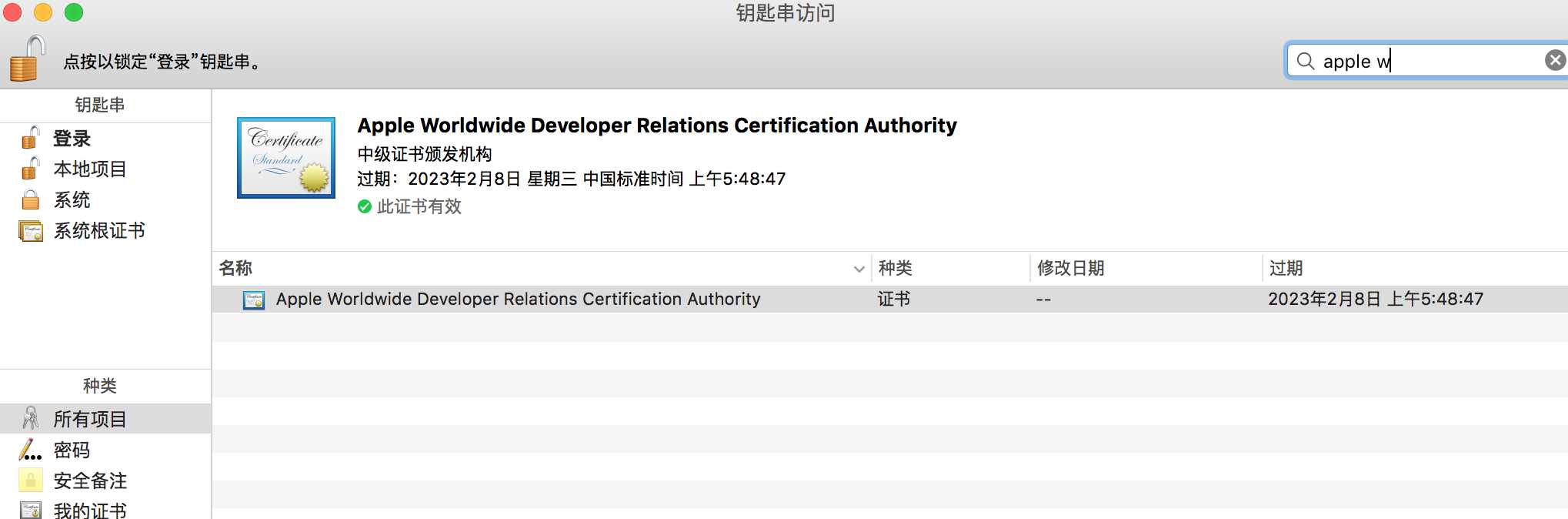Sort by 过期 column header
Viewport: 1568px width, 519px height.
(x=1416, y=268)
